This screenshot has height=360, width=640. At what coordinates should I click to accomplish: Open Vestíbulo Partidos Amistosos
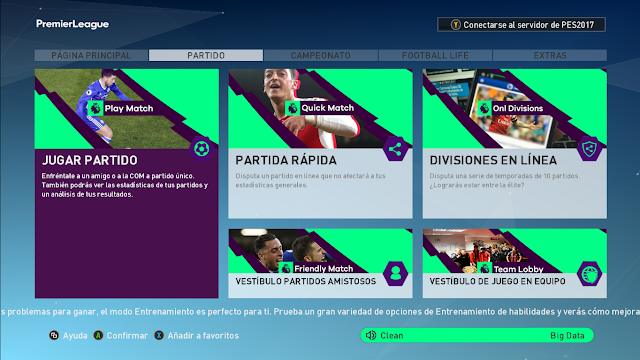[306, 281]
